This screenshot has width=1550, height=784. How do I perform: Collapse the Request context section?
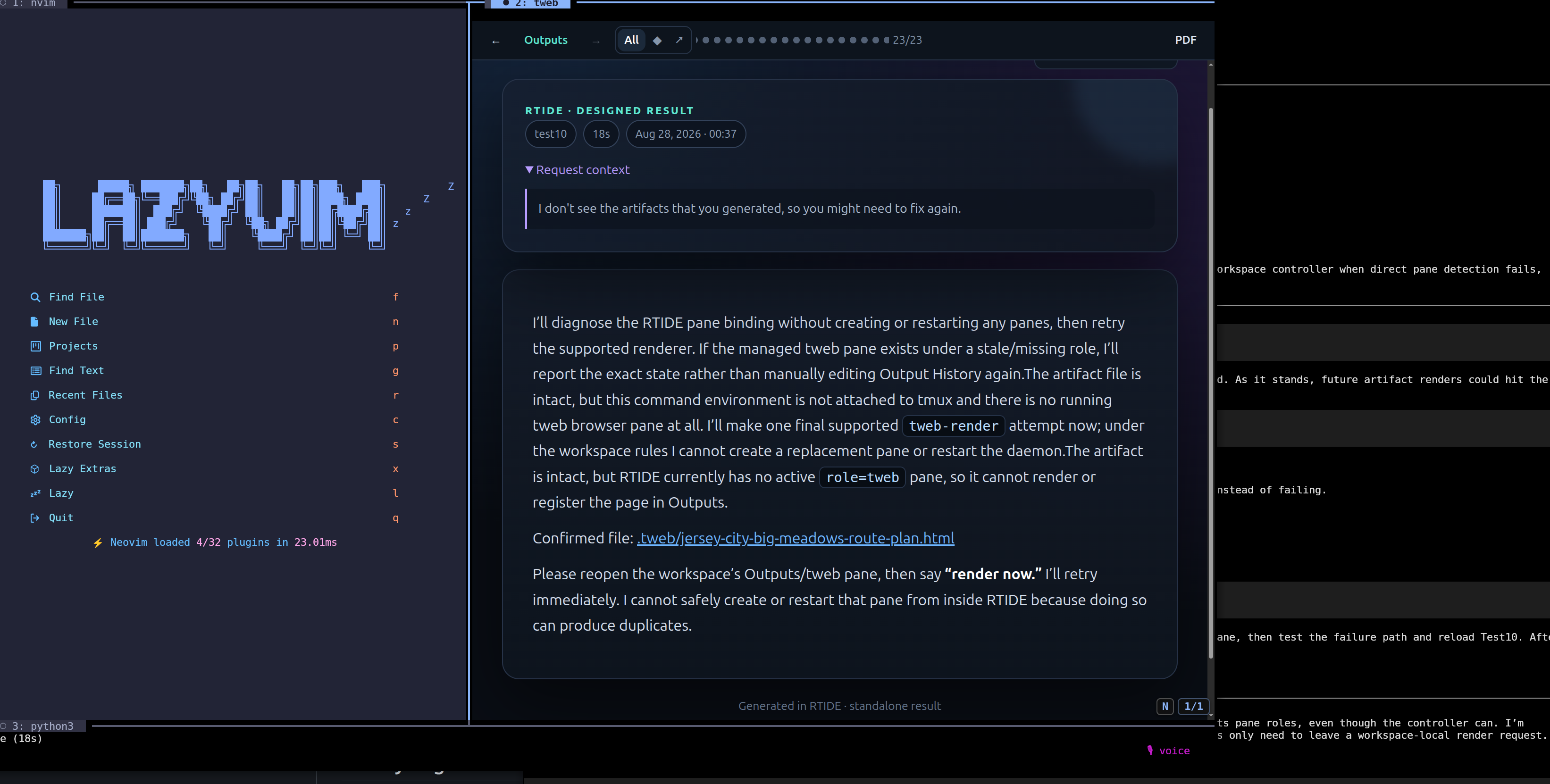coord(577,170)
